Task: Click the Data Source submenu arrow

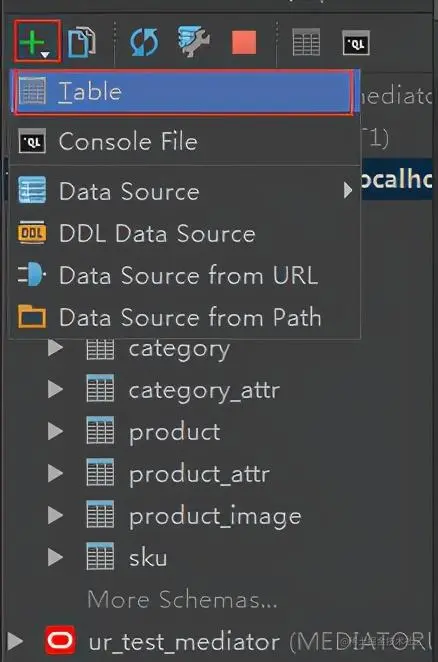Action: (348, 191)
